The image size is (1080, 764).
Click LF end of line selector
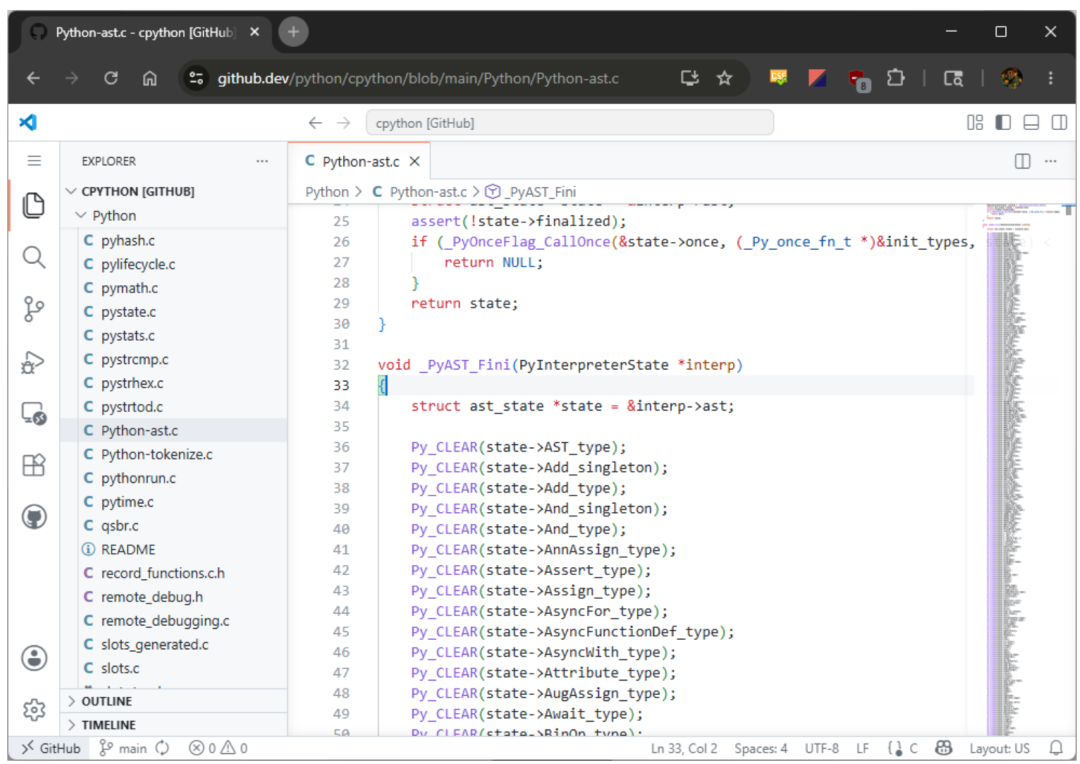(862, 748)
